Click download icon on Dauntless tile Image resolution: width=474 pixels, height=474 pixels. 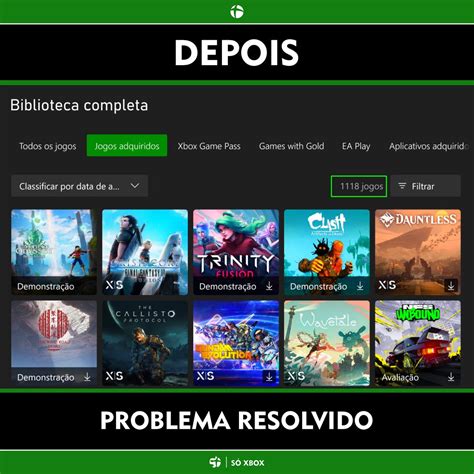[451, 286]
